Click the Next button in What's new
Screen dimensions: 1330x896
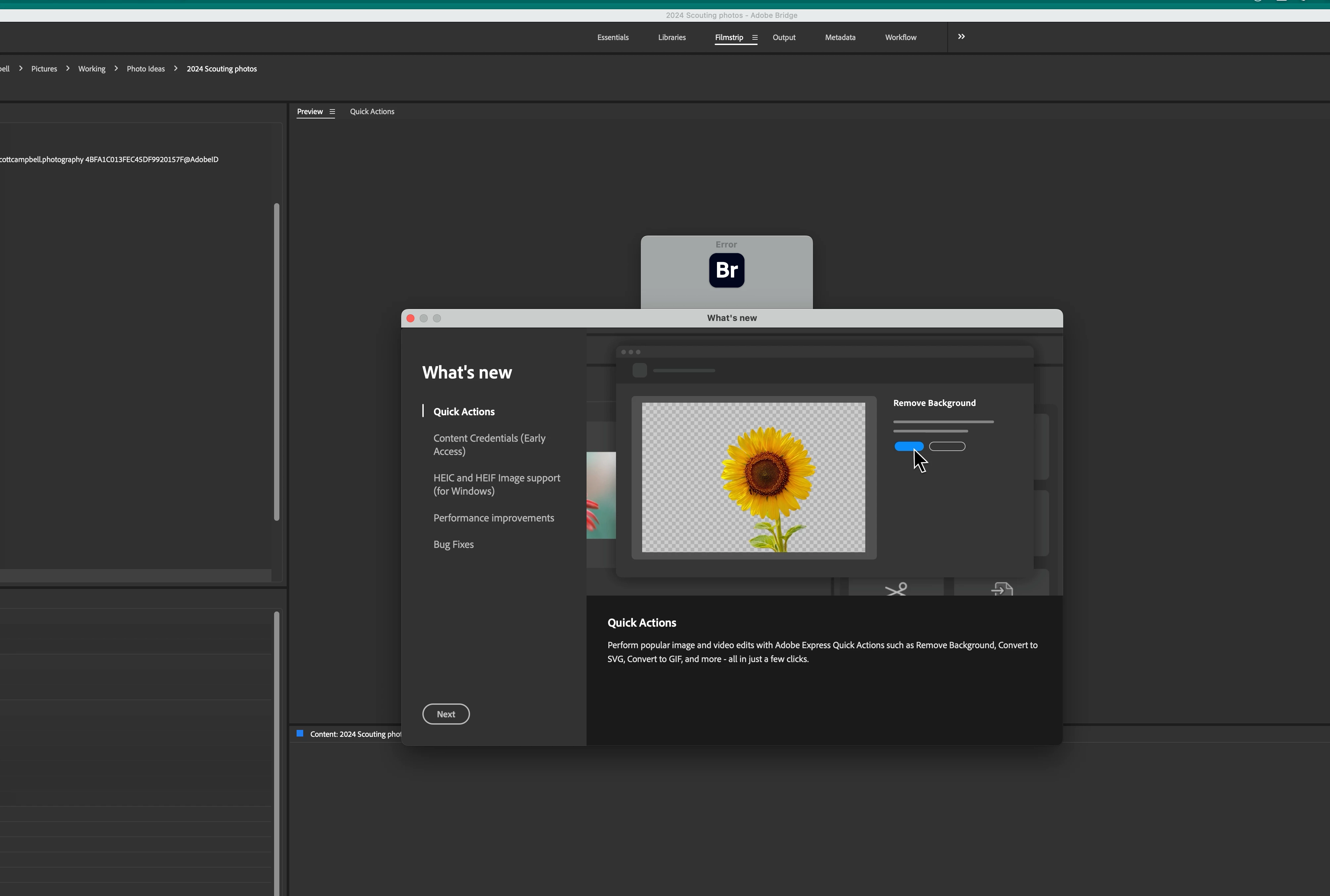click(x=446, y=714)
